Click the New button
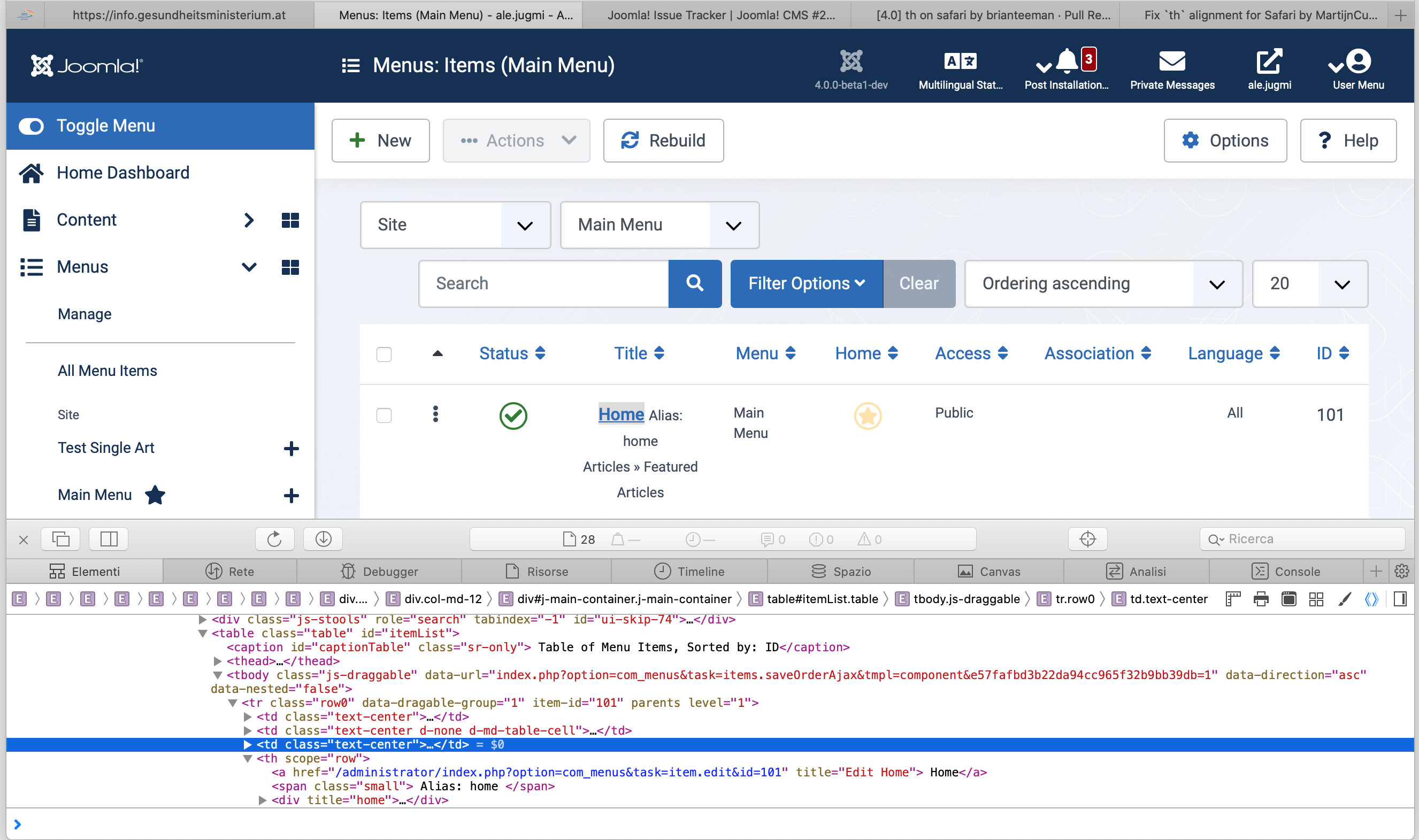 [380, 141]
